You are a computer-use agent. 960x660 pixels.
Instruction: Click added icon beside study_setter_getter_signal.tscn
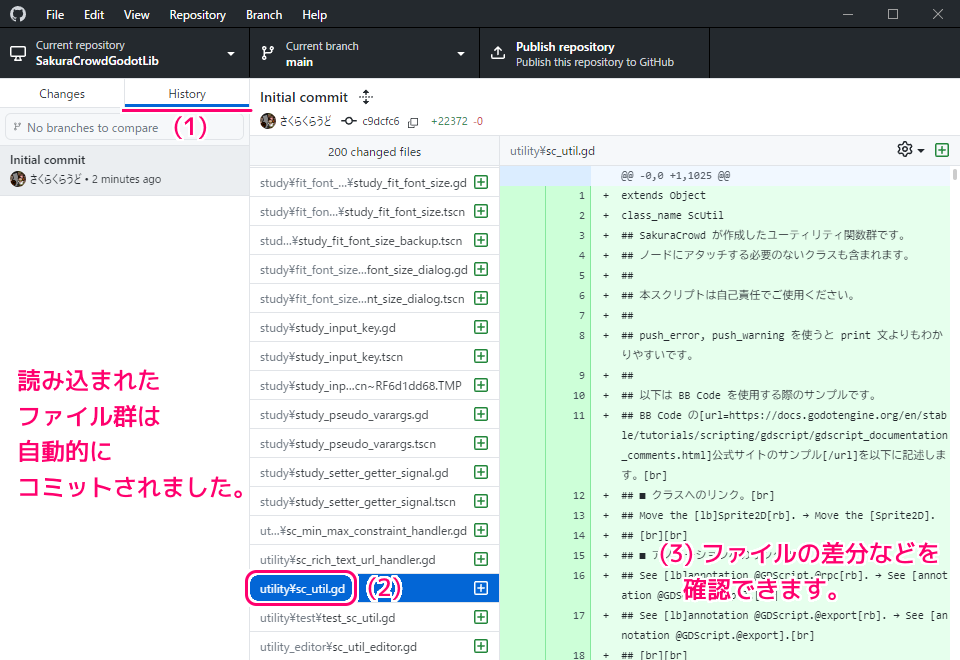[481, 501]
